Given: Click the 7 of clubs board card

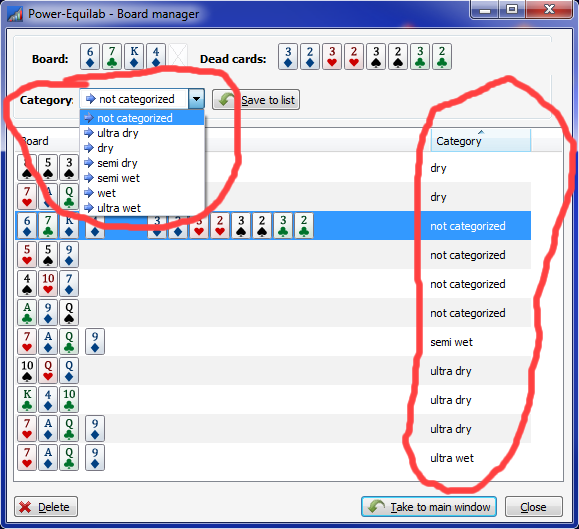Looking at the screenshot, I should click(x=112, y=56).
